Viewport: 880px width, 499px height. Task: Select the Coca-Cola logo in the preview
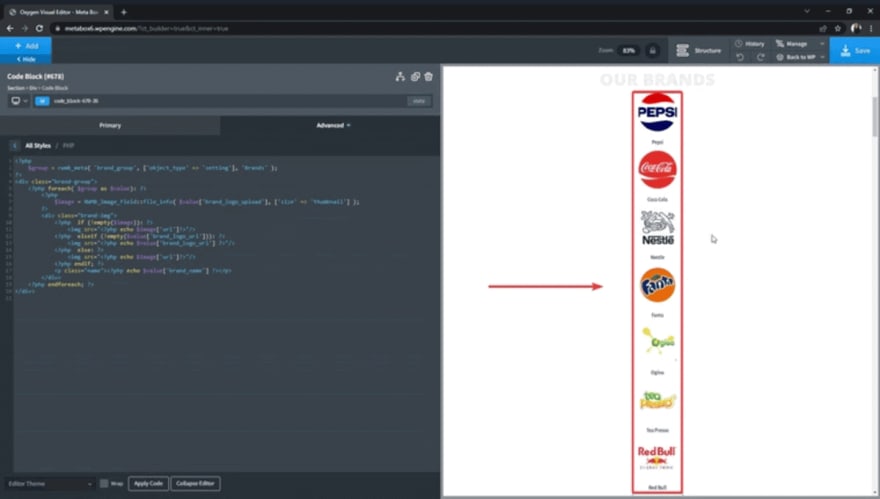point(657,170)
